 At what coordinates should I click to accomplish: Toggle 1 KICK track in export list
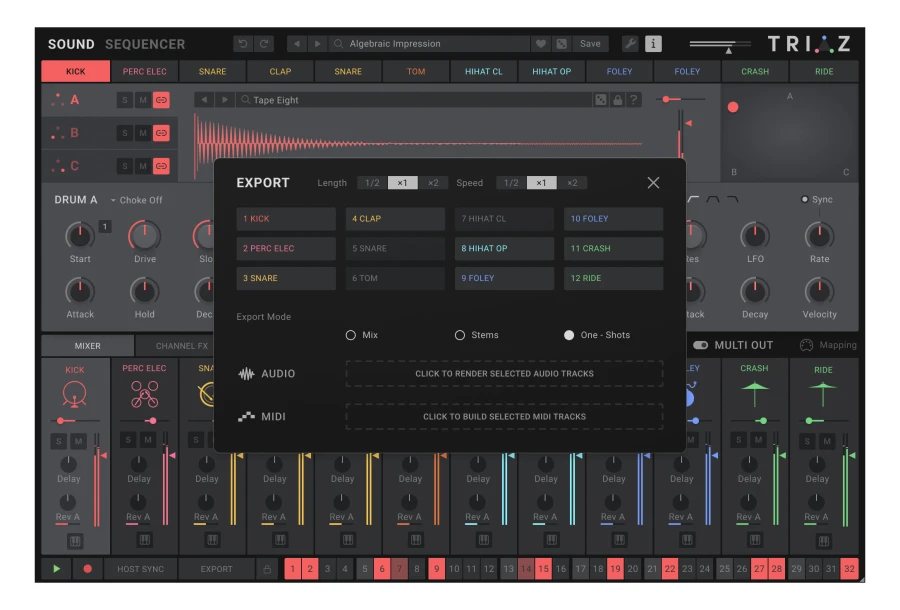(286, 219)
